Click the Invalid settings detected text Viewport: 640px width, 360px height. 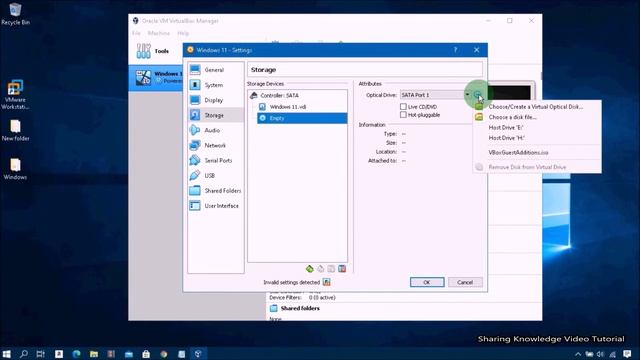pos(291,282)
